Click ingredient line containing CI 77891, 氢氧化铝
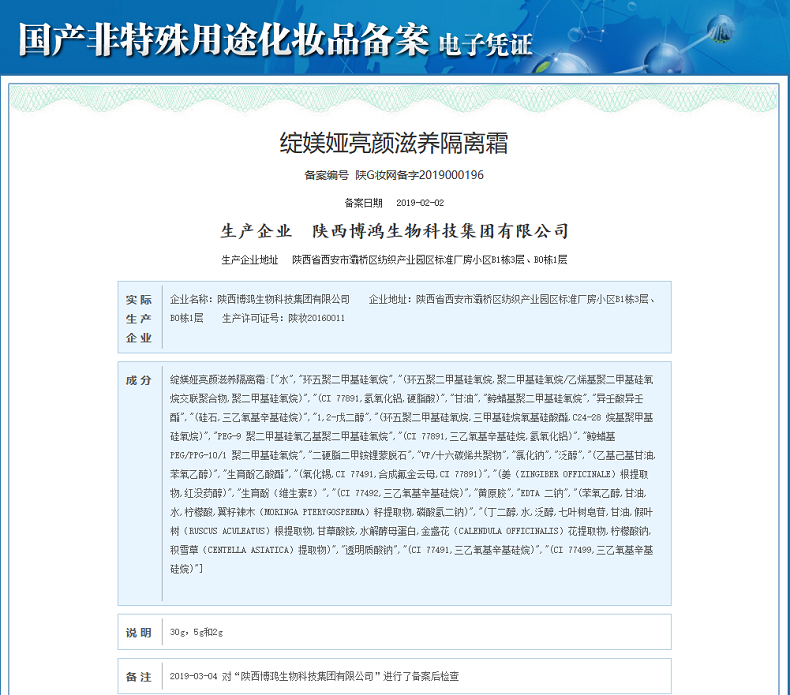This screenshot has width=790, height=695. 407,399
